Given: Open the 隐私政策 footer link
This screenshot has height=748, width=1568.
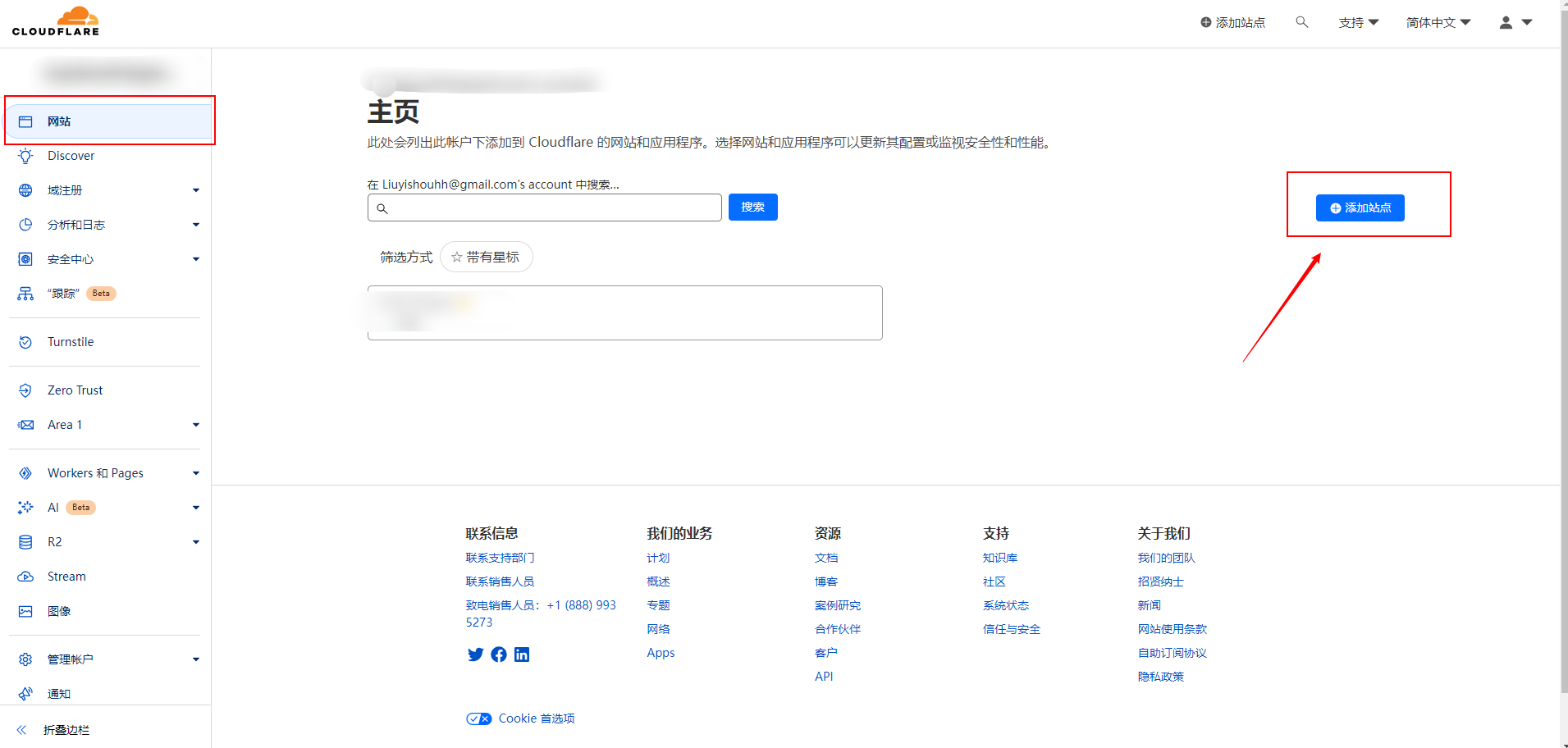Looking at the screenshot, I should coord(1160,677).
